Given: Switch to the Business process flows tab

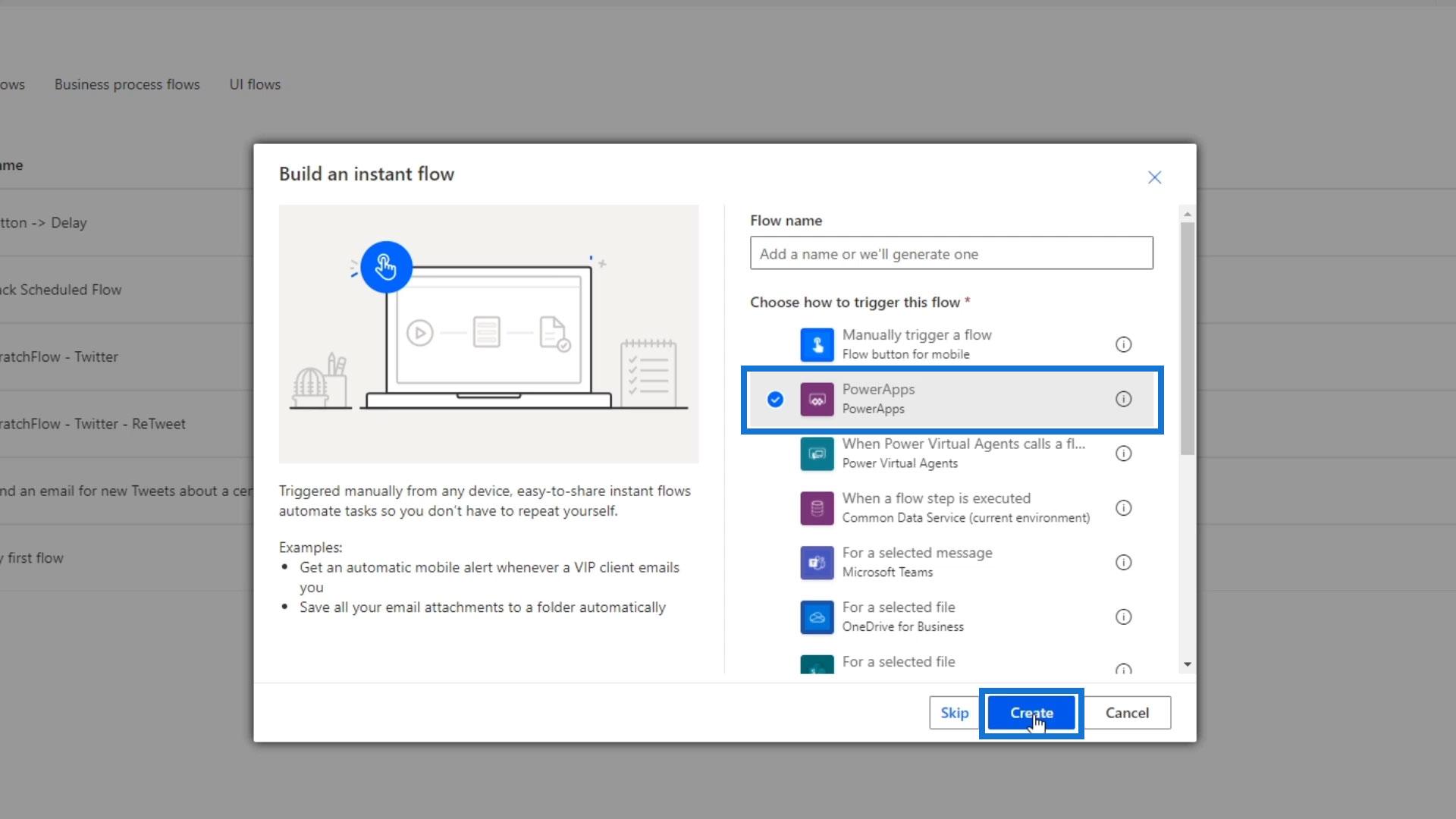Looking at the screenshot, I should click(127, 84).
